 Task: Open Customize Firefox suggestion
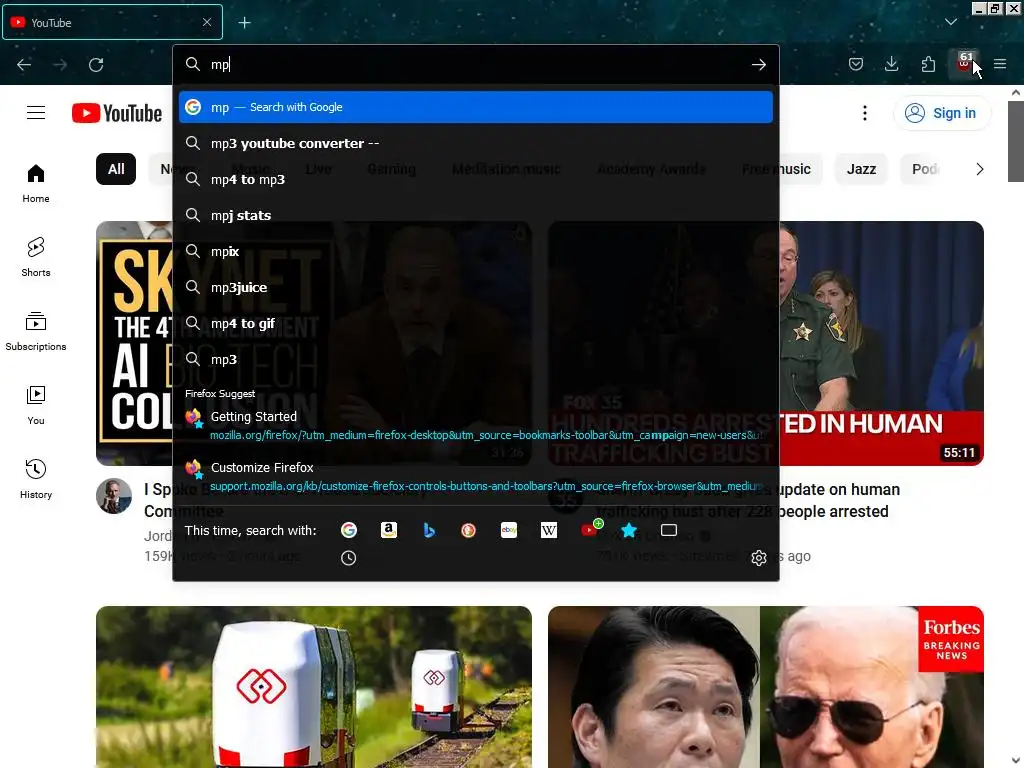pyautogui.click(x=475, y=476)
